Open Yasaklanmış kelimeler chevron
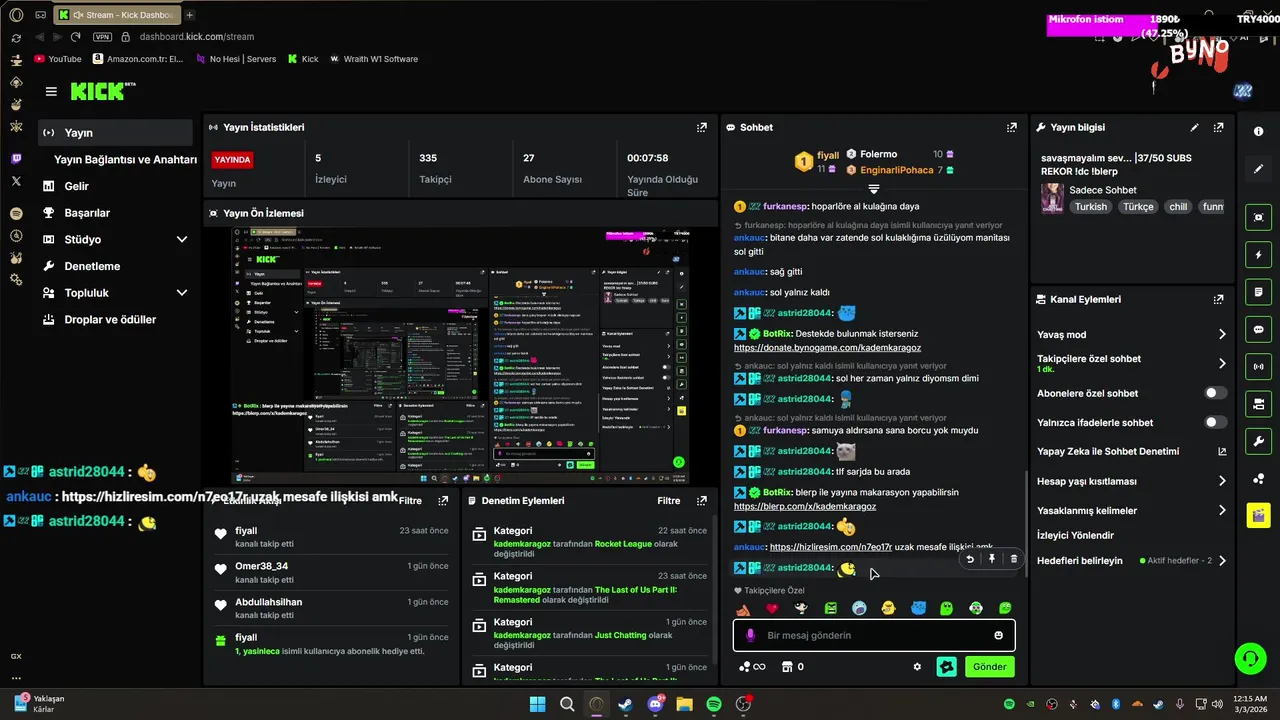The image size is (1280, 720). 1221,510
